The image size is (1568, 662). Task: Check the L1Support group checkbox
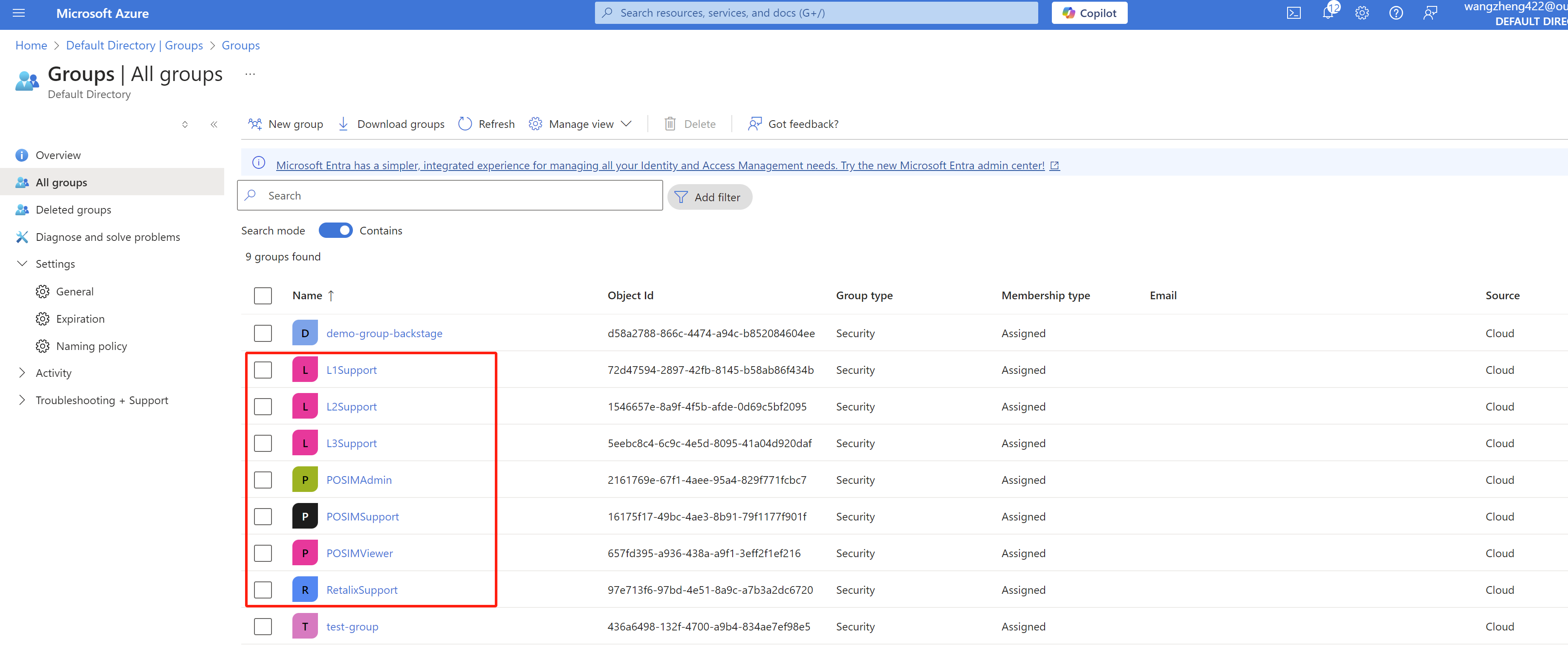(x=263, y=370)
